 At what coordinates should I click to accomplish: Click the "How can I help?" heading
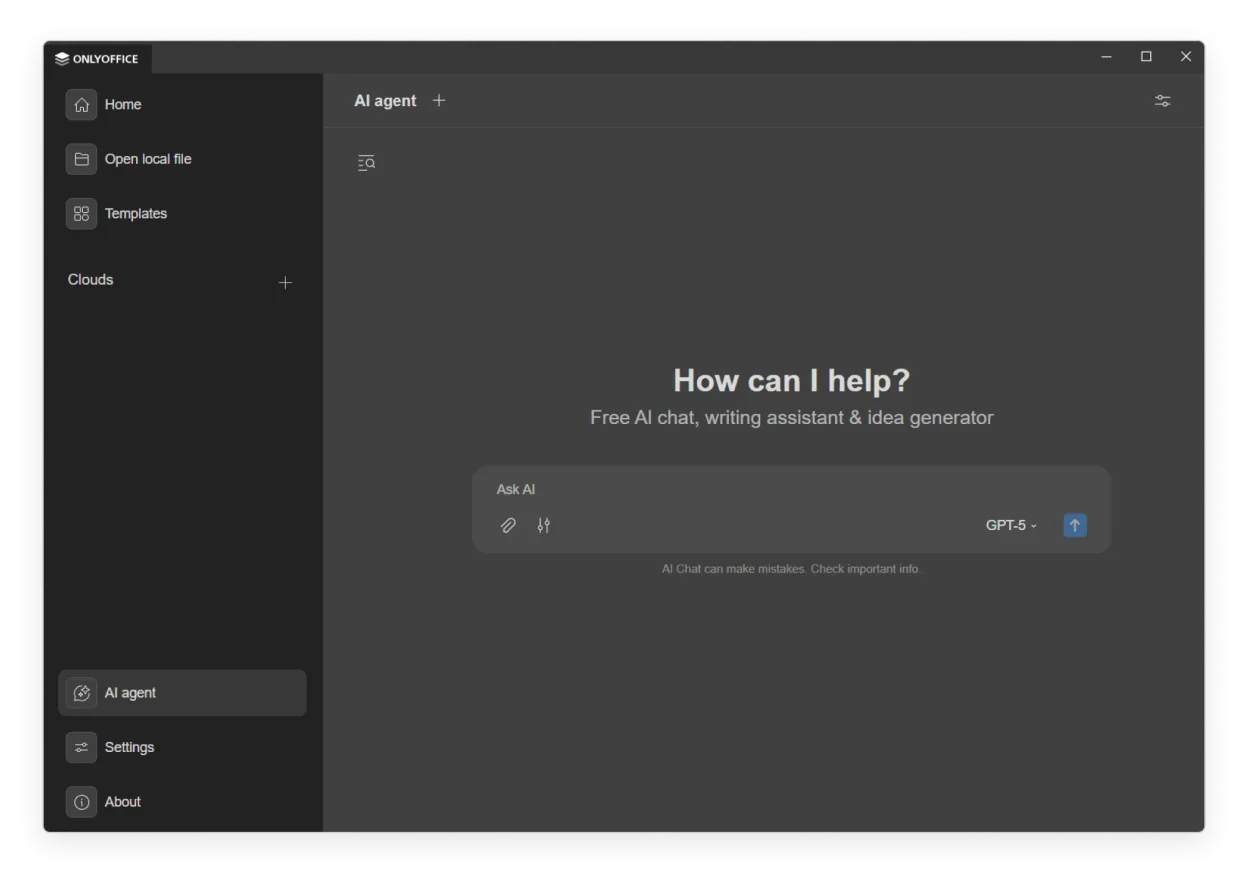(792, 380)
